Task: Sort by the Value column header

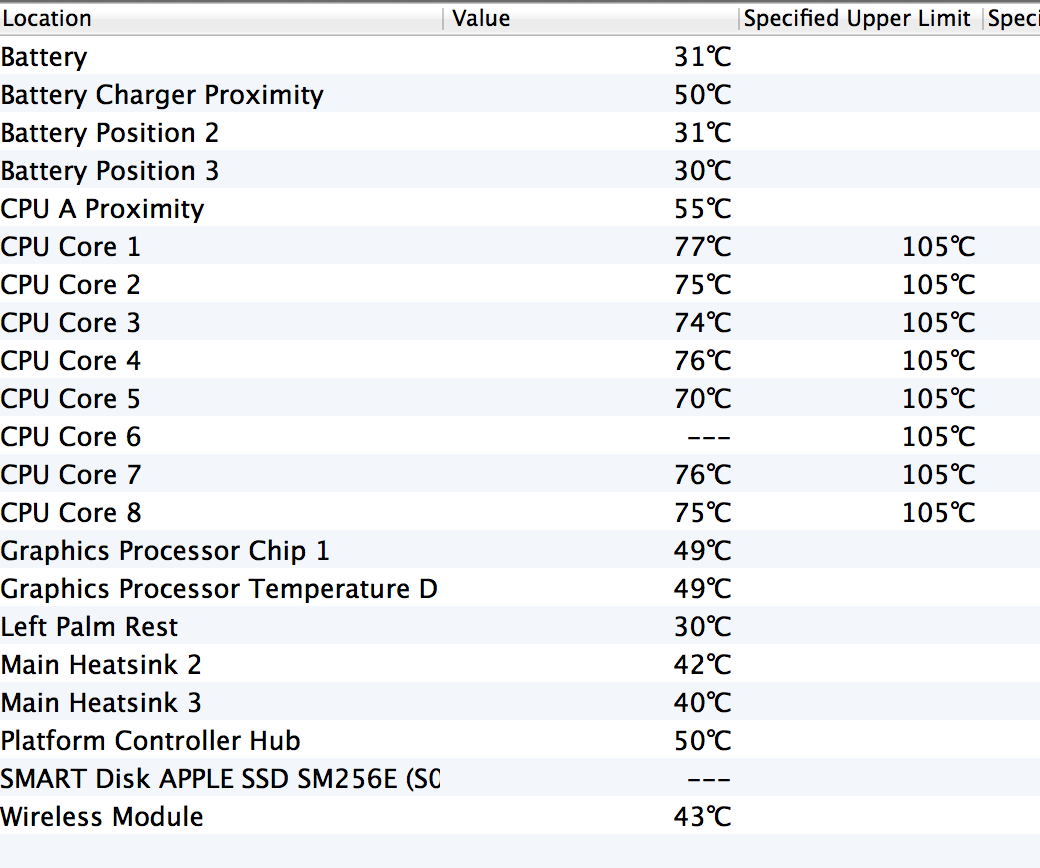Action: [590, 19]
